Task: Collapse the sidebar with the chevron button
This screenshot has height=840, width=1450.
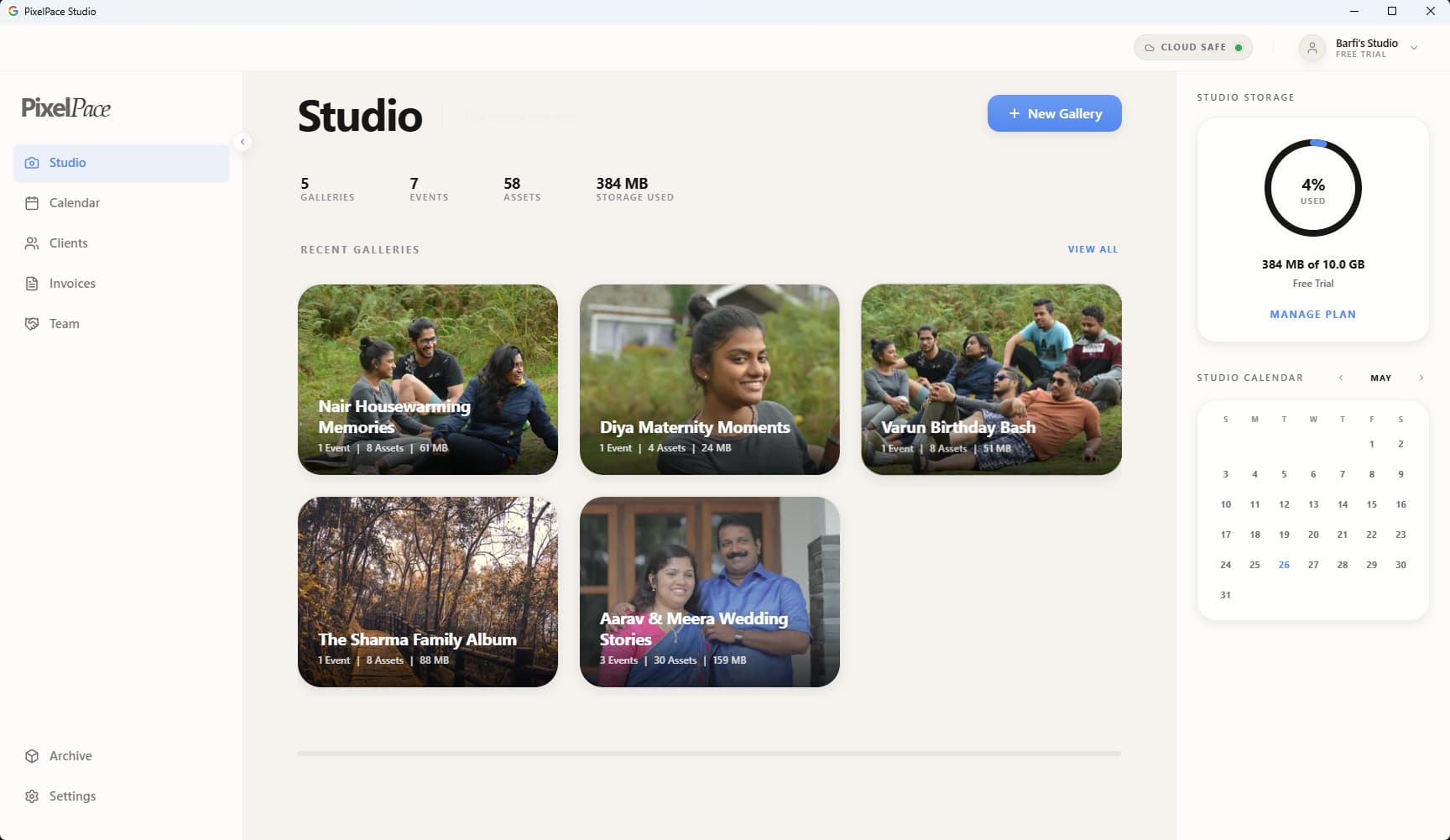Action: point(243,142)
